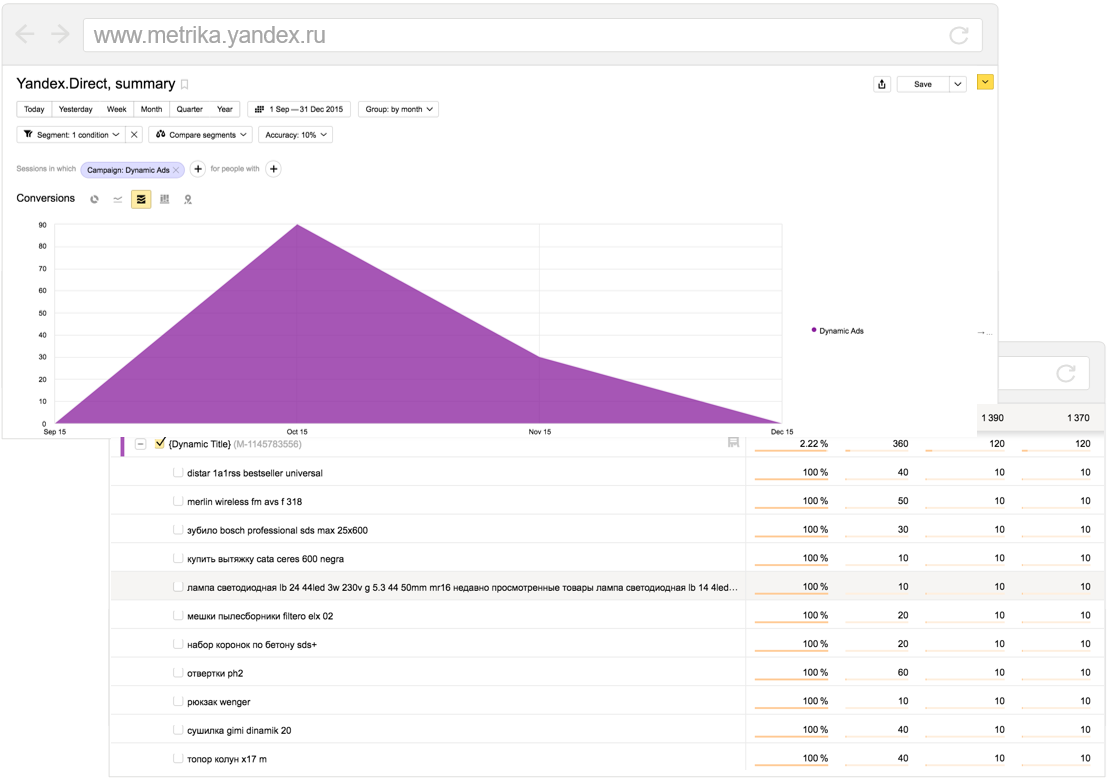Check the топор колун x17 m checkbox
The image size is (1109, 779).
point(178,758)
